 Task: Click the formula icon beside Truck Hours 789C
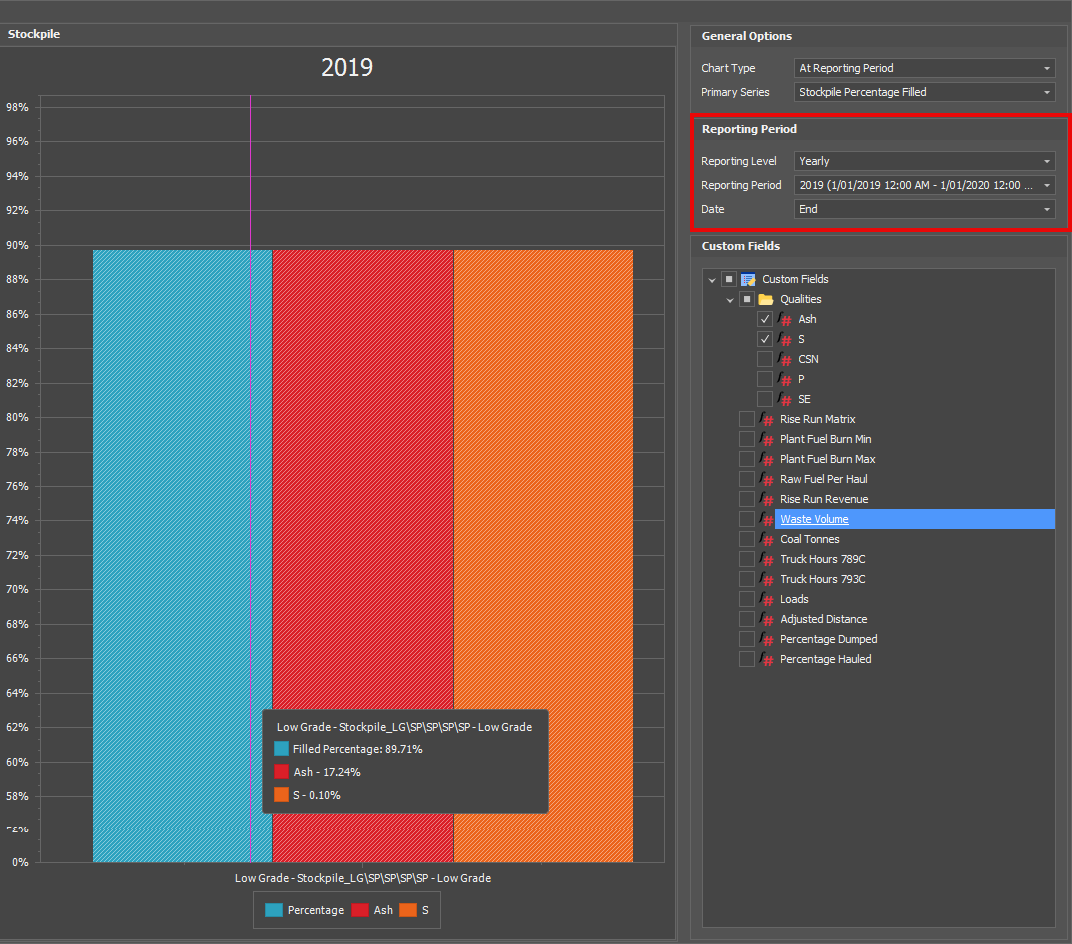(x=767, y=559)
